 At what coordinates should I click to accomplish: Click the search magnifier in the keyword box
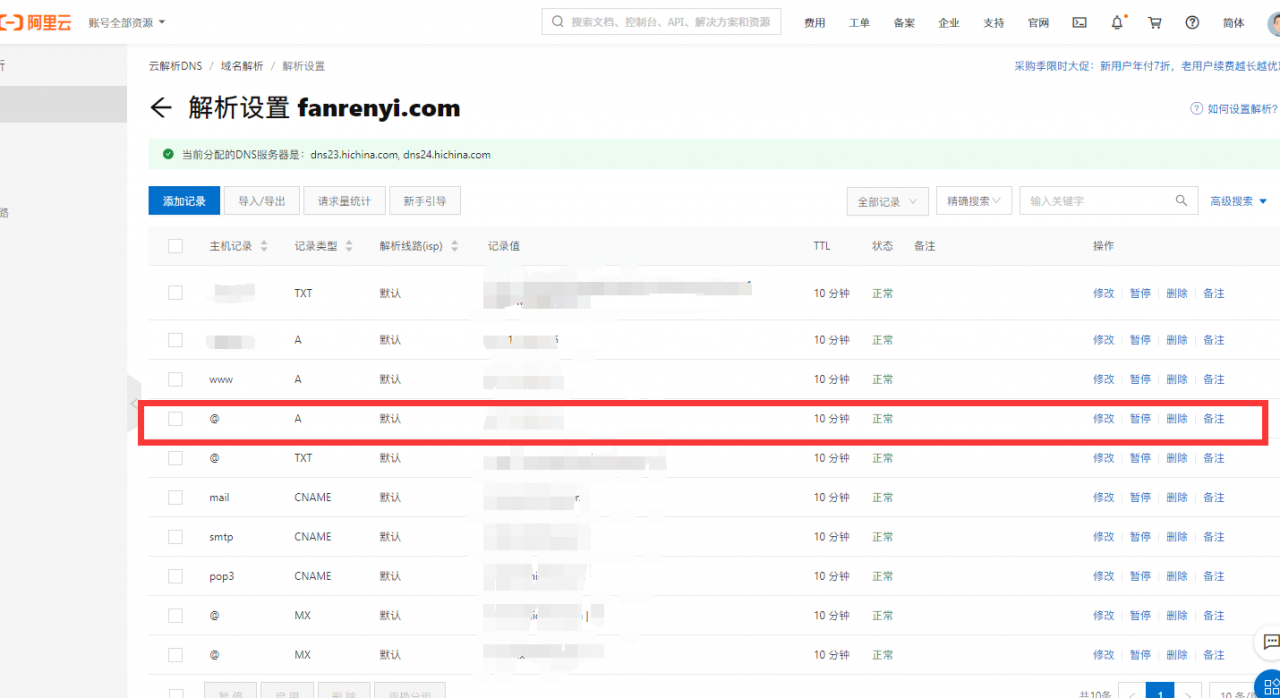coord(1181,200)
